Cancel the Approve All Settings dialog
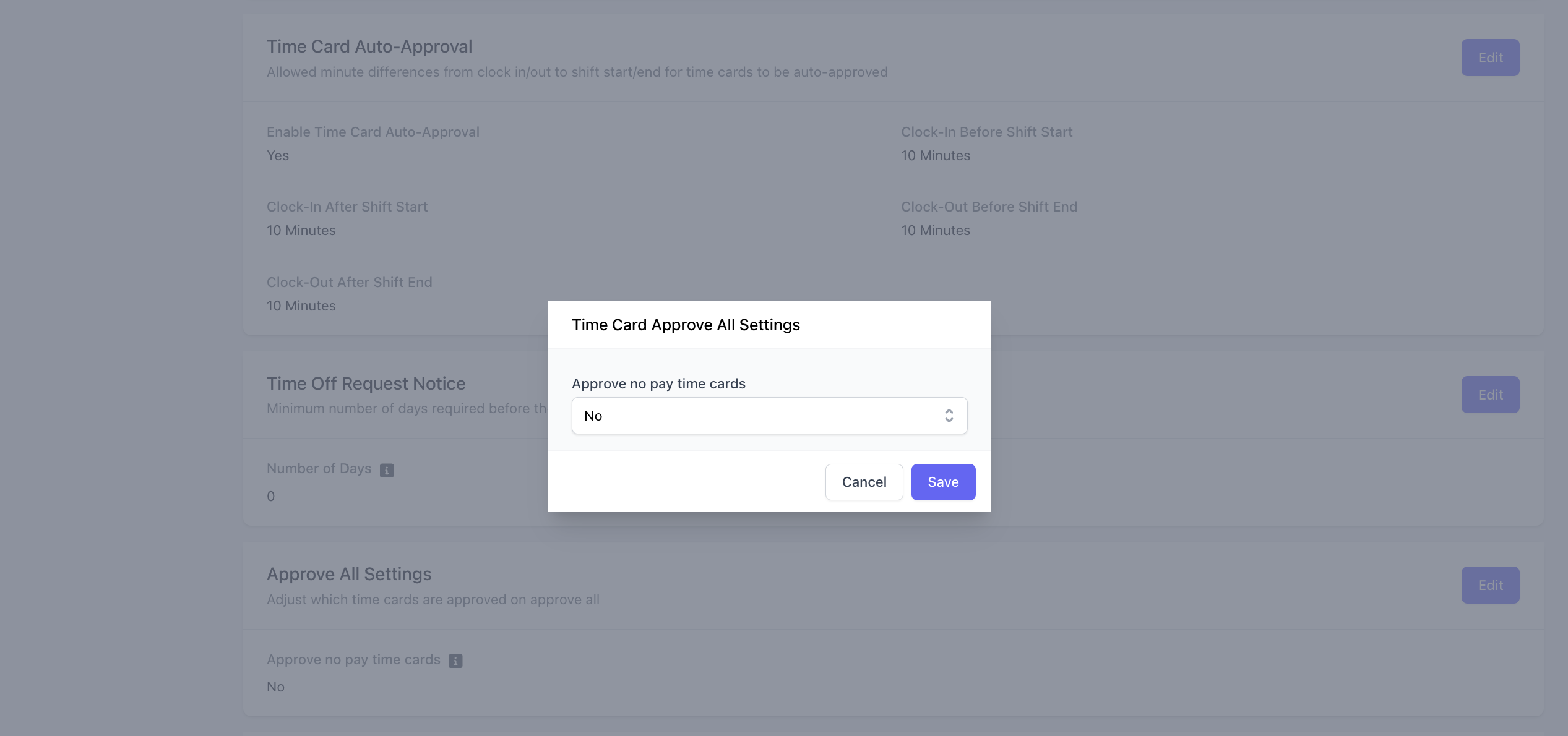 point(864,482)
